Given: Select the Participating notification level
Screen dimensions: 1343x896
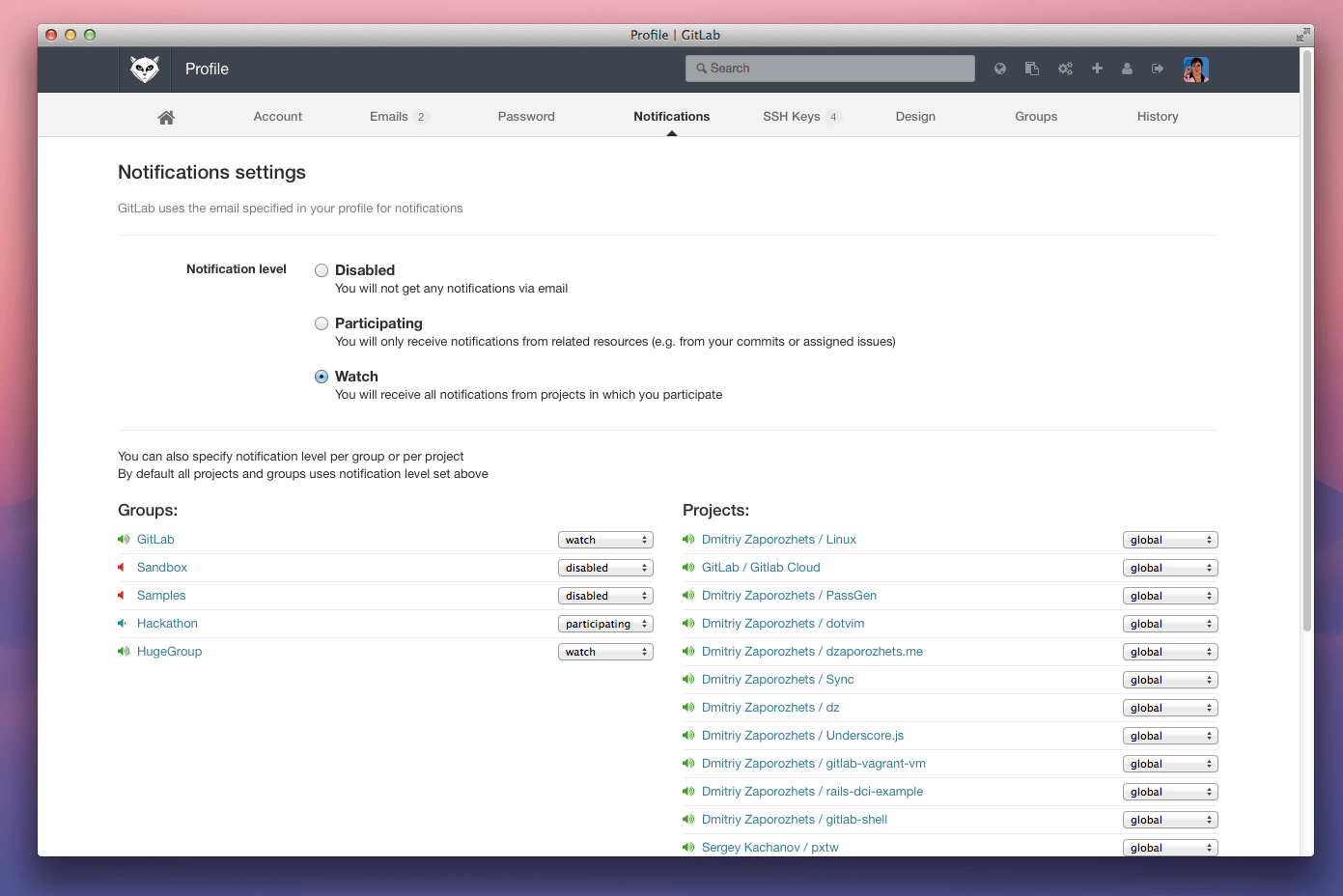Looking at the screenshot, I should pyautogui.click(x=322, y=323).
